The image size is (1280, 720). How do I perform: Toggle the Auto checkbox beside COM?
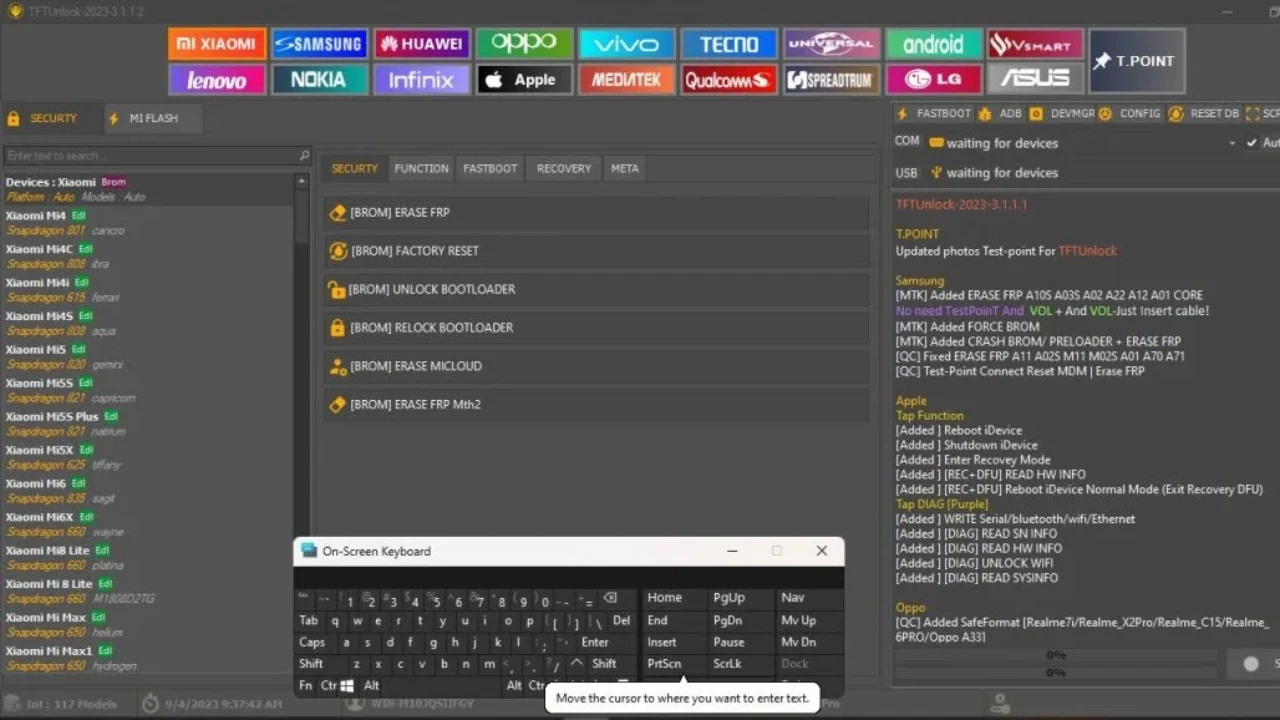point(1252,143)
